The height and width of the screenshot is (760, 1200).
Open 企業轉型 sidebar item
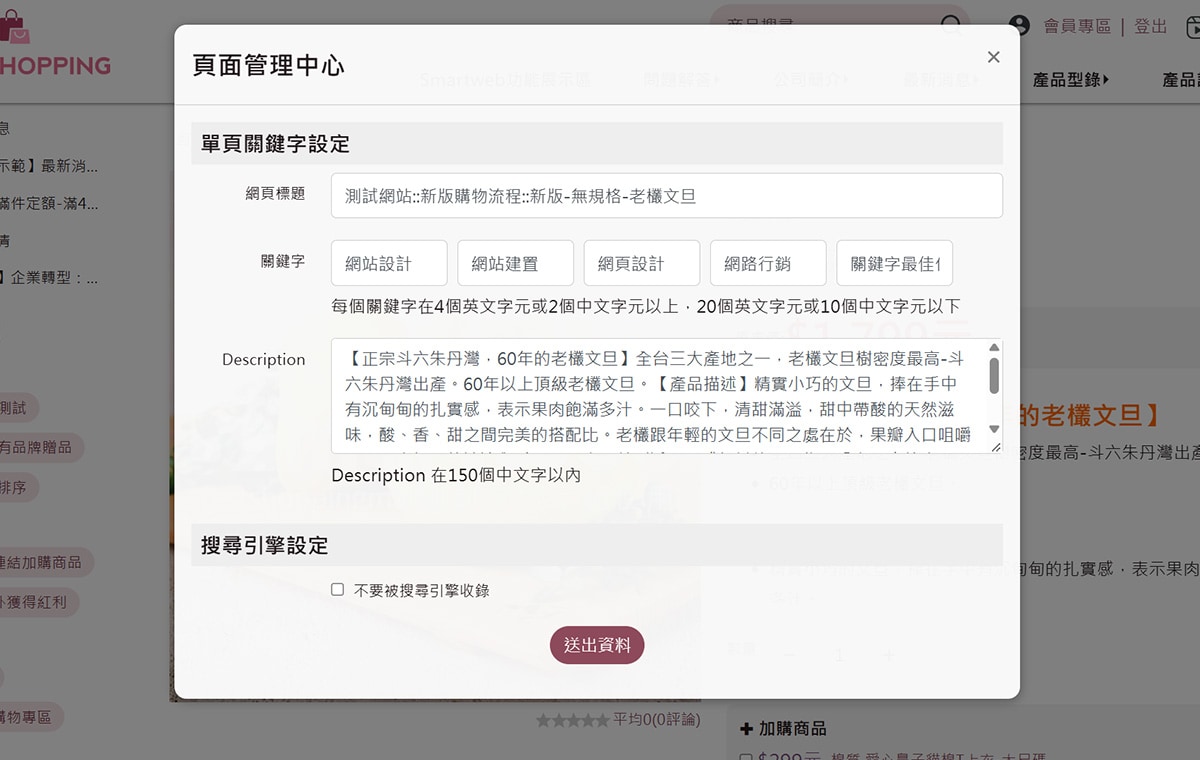click(49, 278)
